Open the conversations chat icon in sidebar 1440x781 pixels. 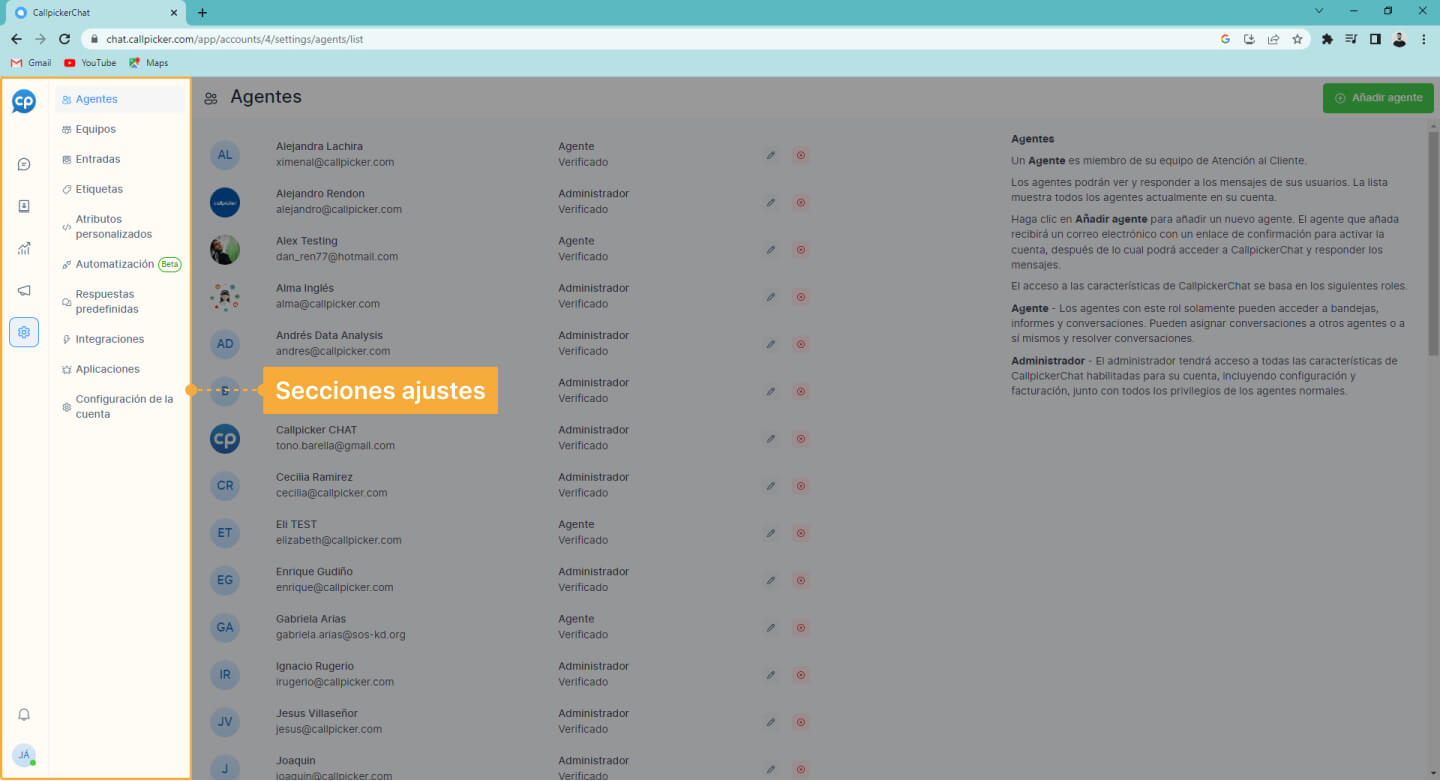pos(24,163)
